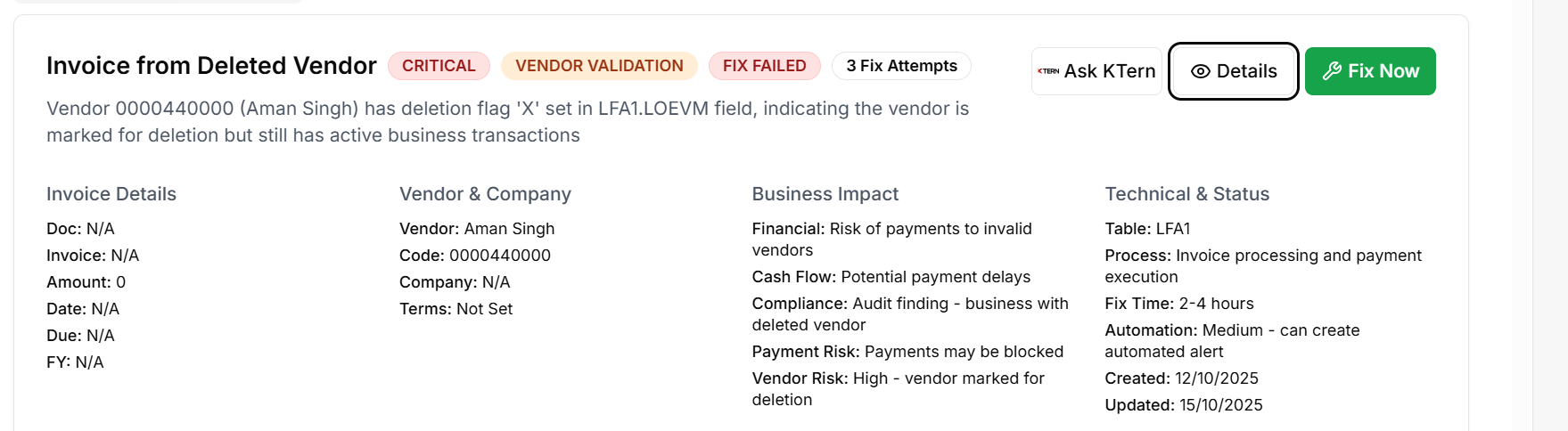
Task: Click the KTern logo icon
Action: 1048,71
